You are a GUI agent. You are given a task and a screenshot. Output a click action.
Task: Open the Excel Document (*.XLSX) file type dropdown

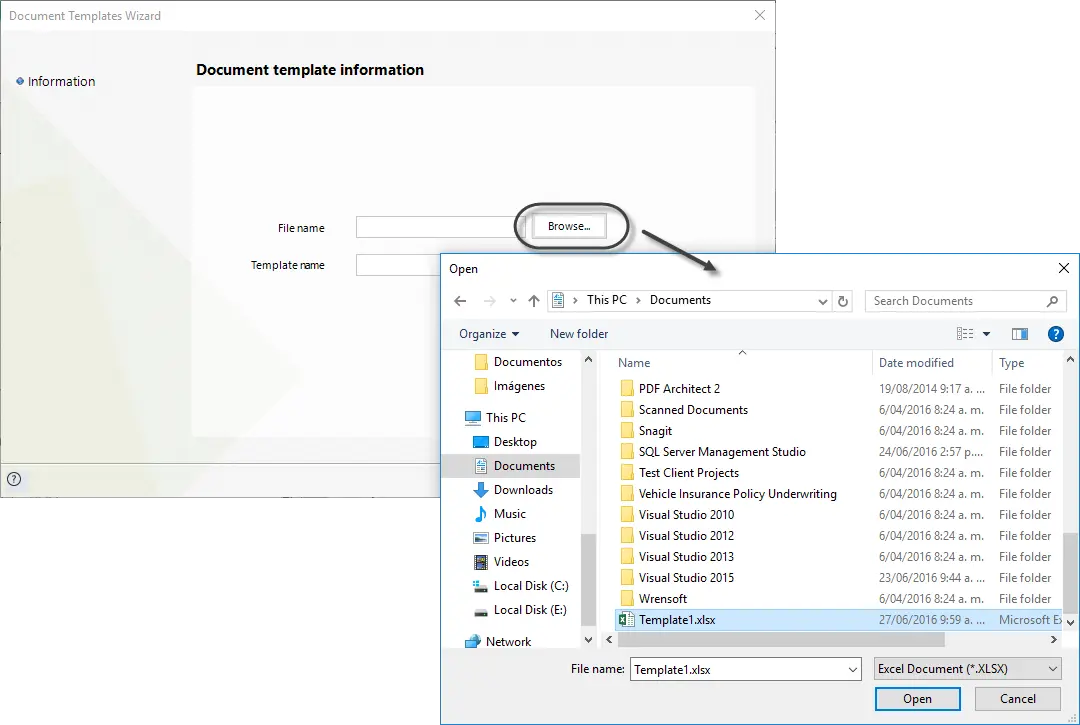tap(968, 669)
